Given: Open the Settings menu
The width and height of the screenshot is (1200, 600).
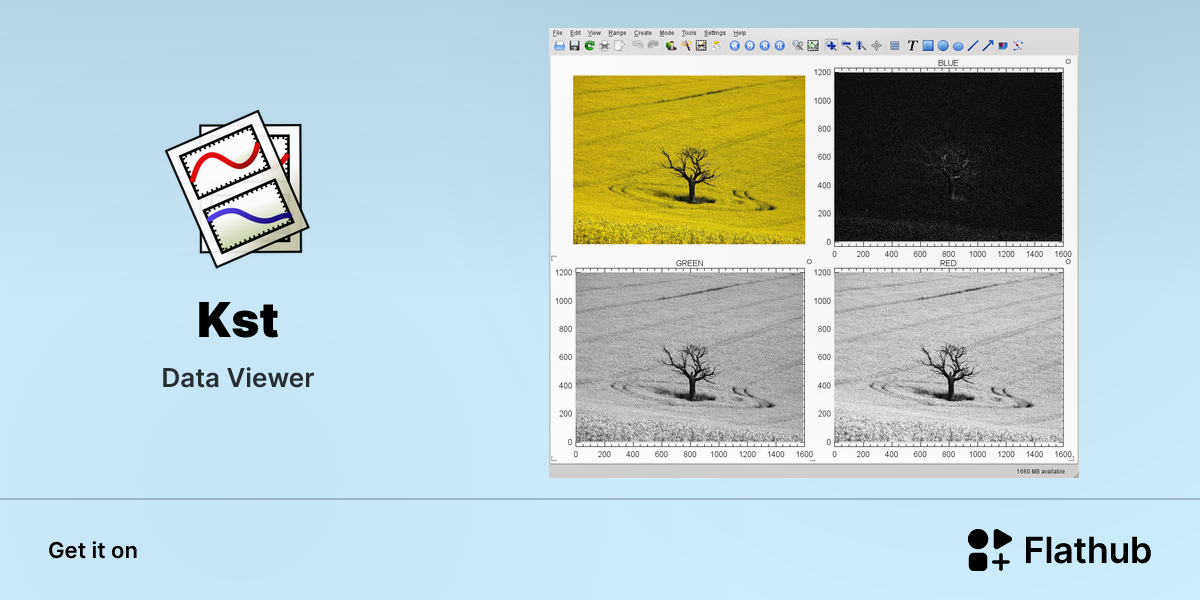Looking at the screenshot, I should pos(715,33).
